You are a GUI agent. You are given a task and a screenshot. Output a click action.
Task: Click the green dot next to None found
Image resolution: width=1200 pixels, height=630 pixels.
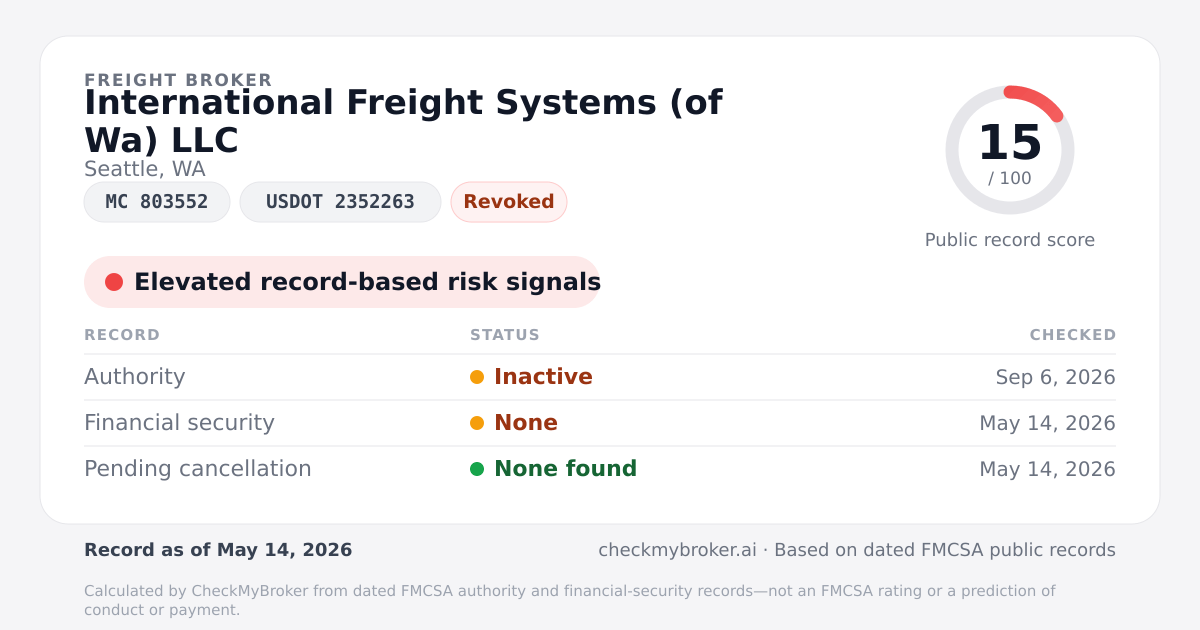[x=477, y=469]
